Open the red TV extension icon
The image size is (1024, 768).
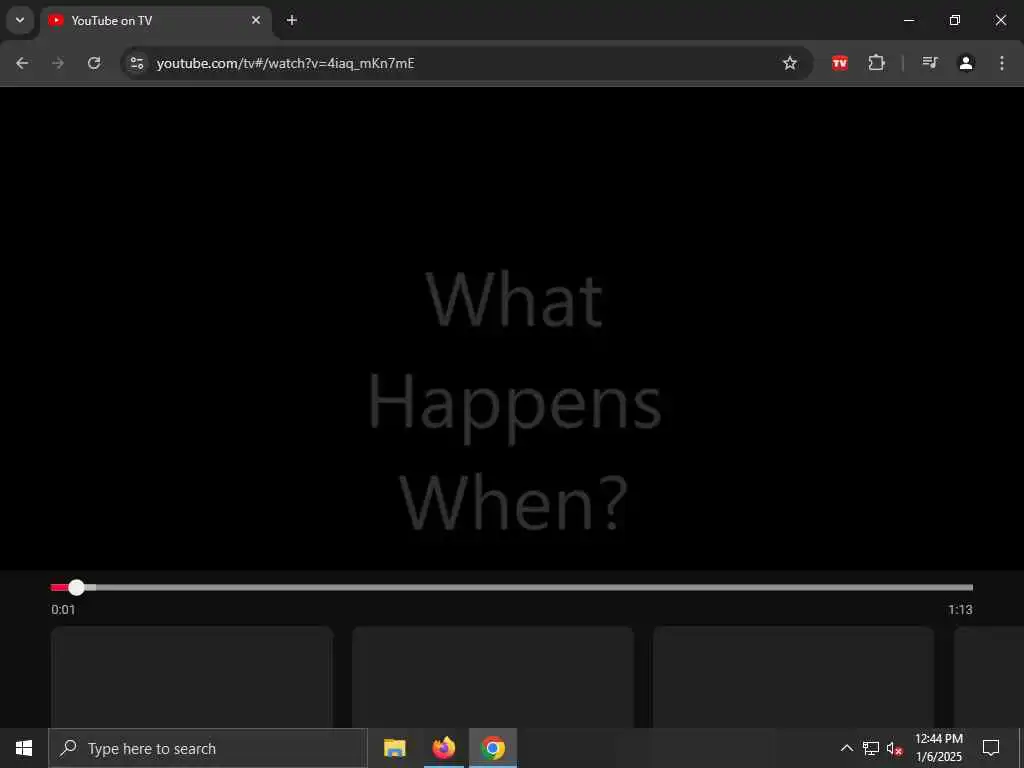pos(839,63)
